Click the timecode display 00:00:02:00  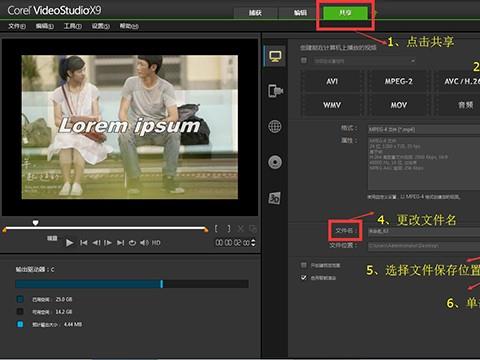233,243
